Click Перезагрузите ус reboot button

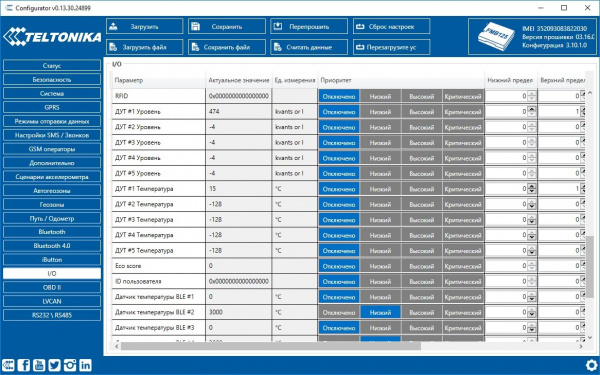point(391,47)
